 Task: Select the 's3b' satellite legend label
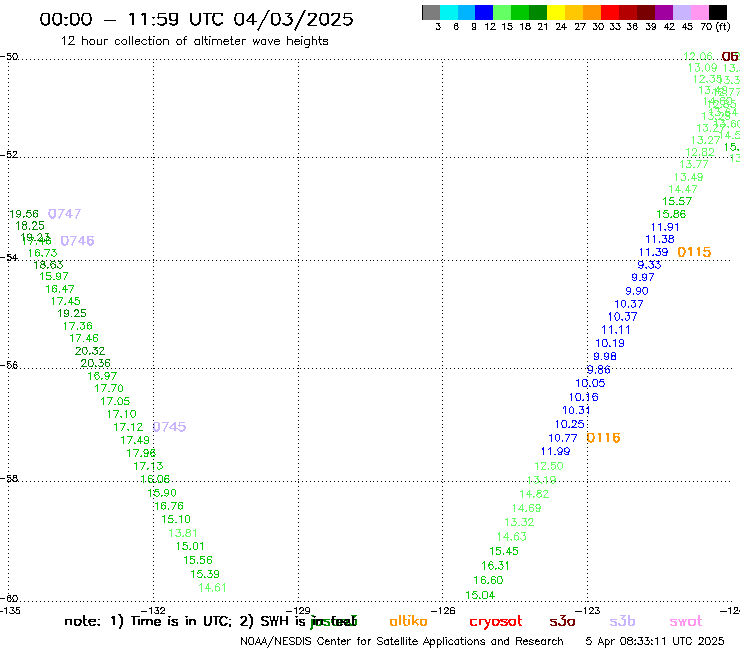pyautogui.click(x=622, y=621)
